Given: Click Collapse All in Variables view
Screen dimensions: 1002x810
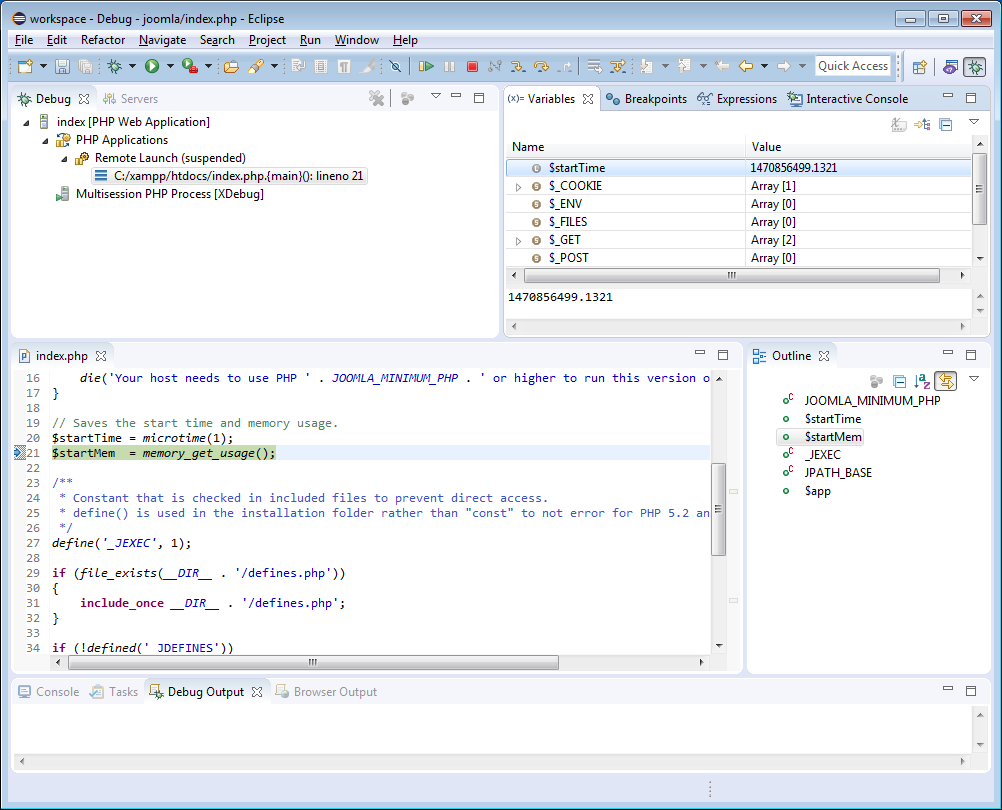Looking at the screenshot, I should tap(945, 124).
